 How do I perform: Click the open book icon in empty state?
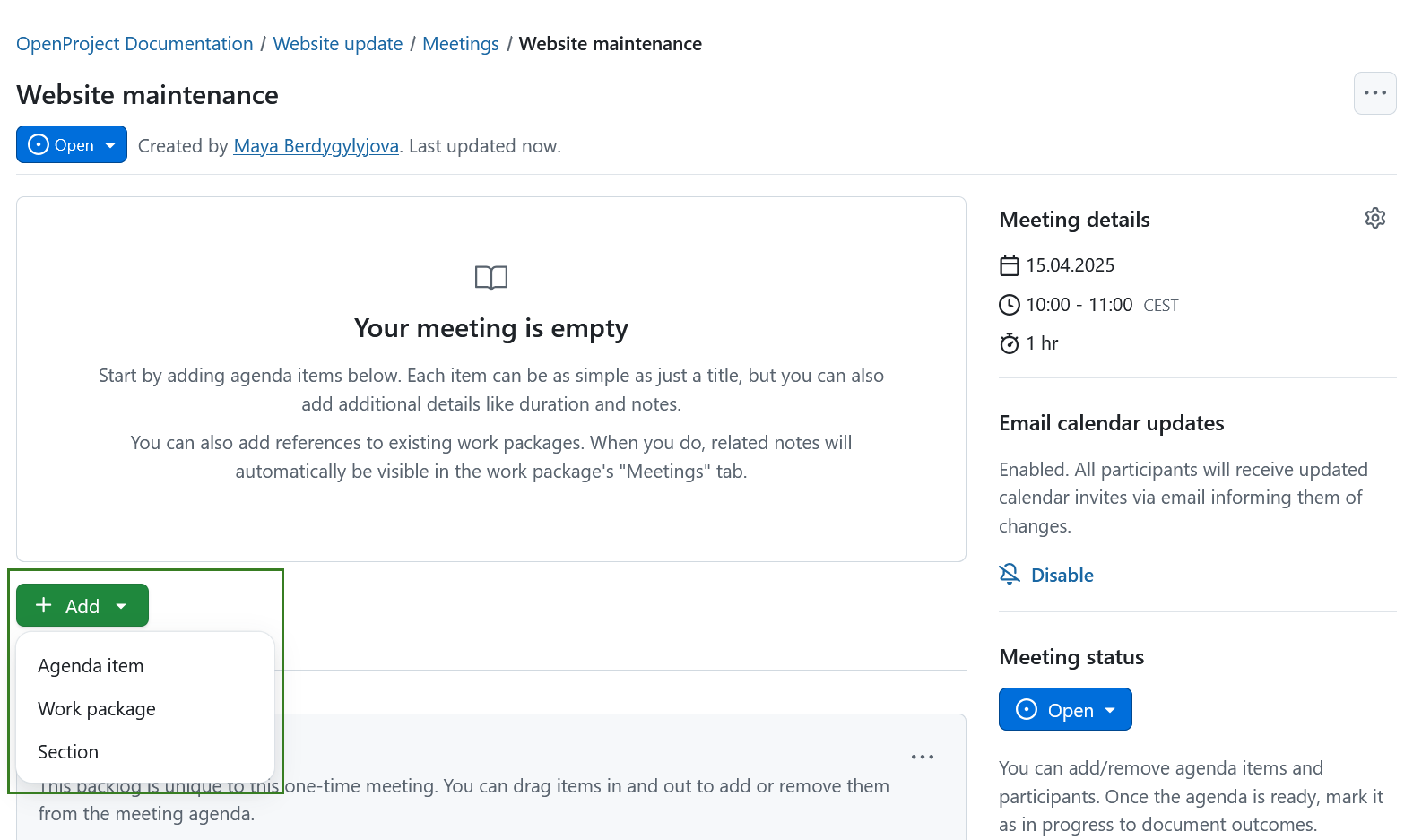coord(490,278)
